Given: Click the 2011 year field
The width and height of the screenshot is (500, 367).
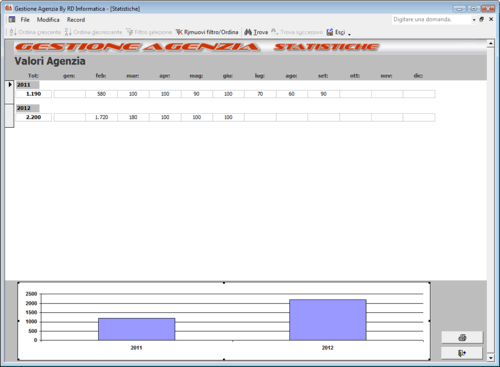Looking at the screenshot, I should click(x=28, y=85).
